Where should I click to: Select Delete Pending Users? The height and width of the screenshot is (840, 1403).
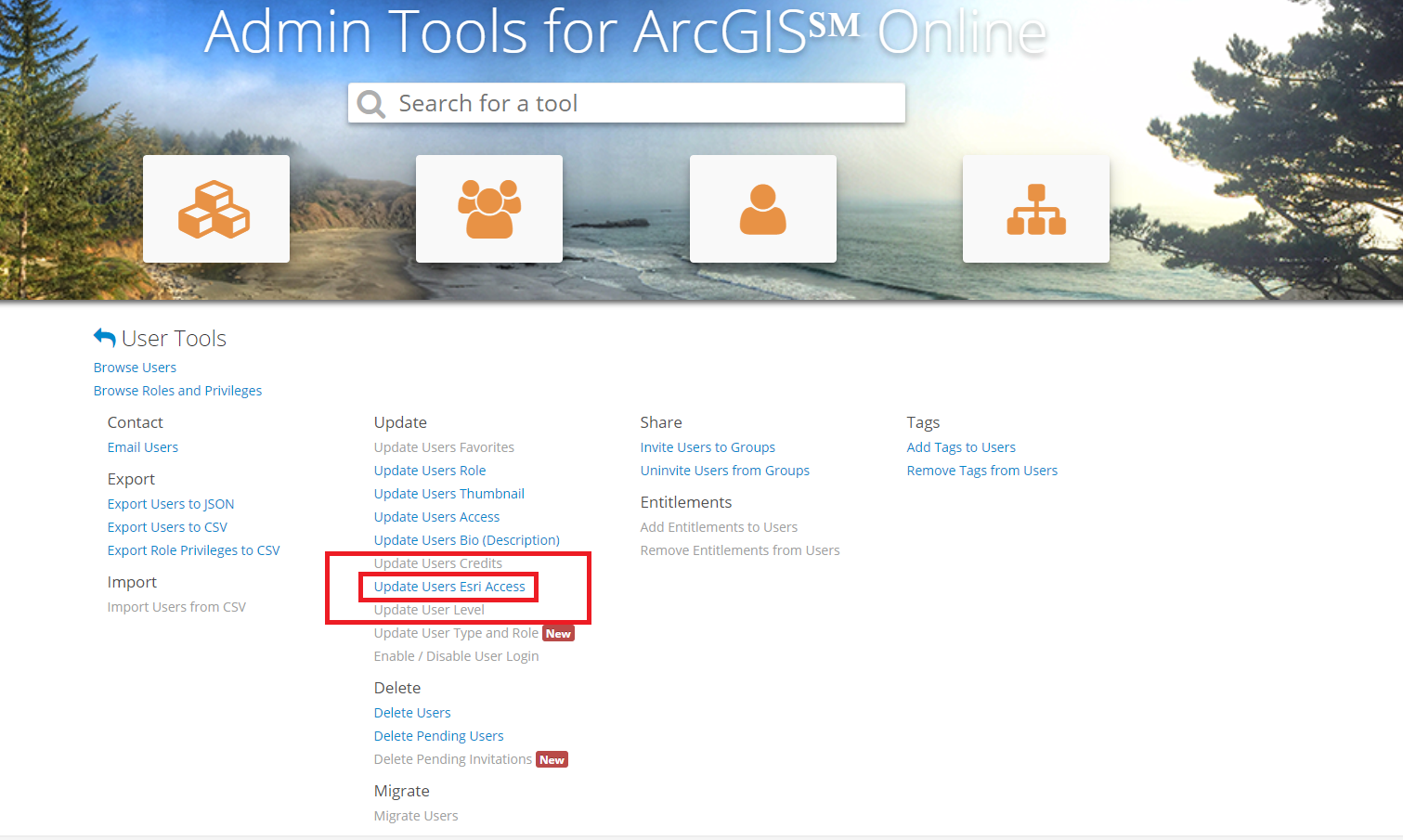pos(438,736)
